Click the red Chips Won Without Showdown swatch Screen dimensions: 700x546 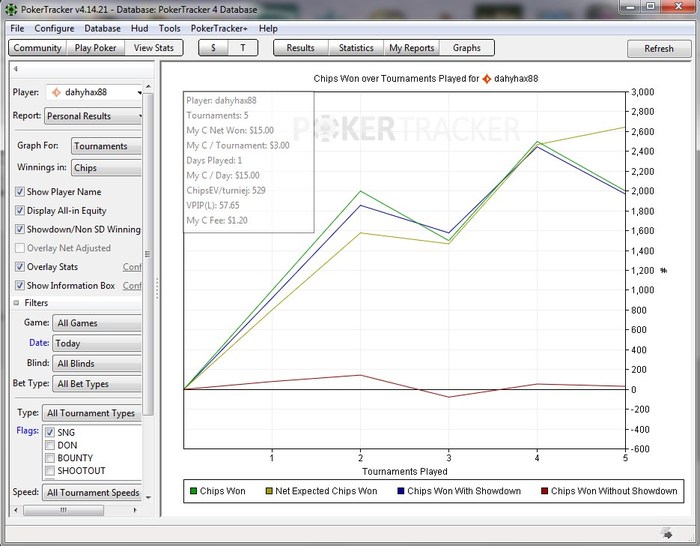[544, 491]
